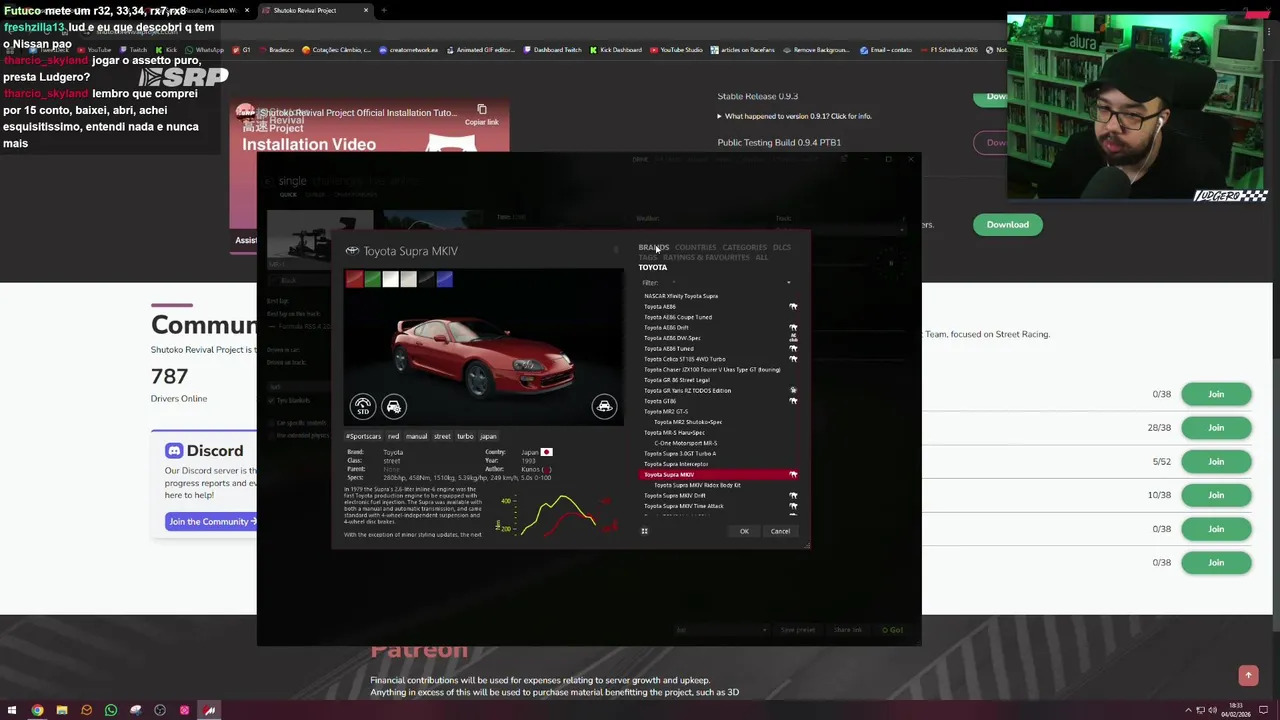This screenshot has width=1280, height=720.
Task: Select the blue paint skin swatch
Action: click(444, 280)
